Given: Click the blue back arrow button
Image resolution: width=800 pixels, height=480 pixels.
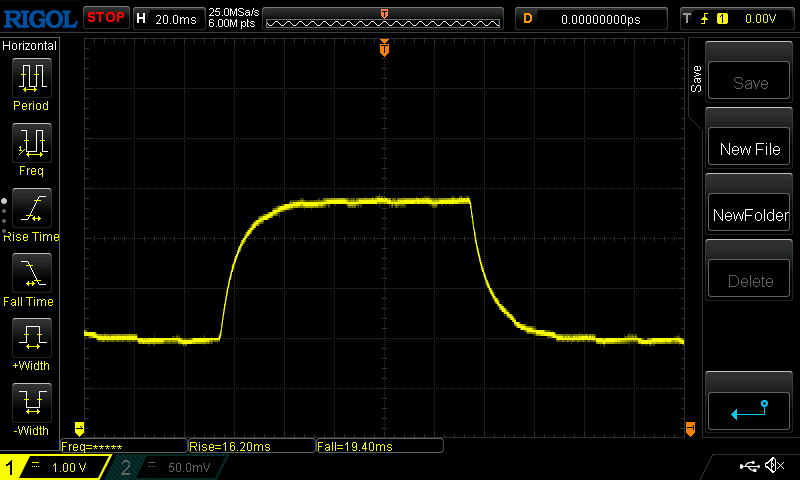Looking at the screenshot, I should [x=749, y=411].
